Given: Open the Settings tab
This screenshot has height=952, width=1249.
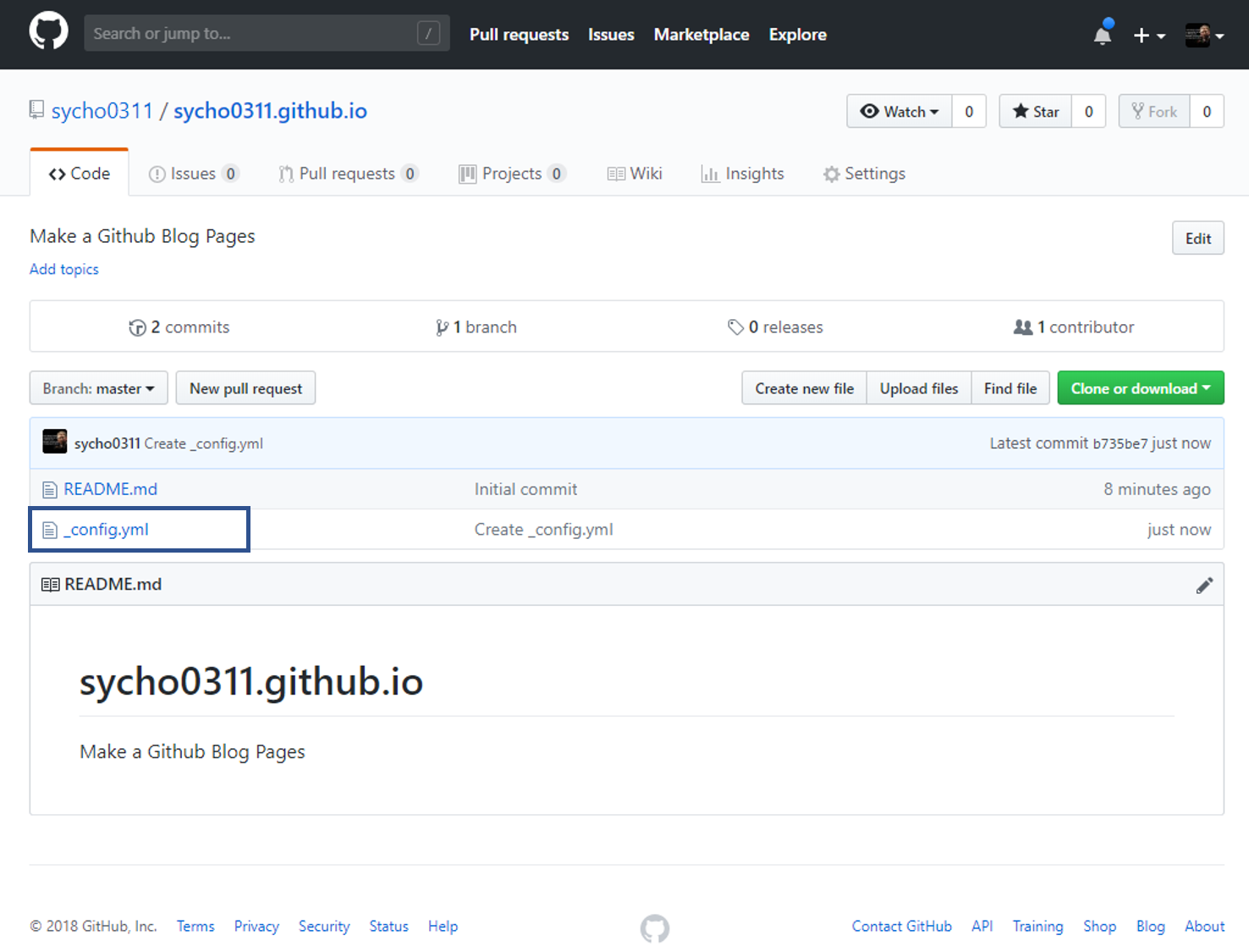Looking at the screenshot, I should pos(864,173).
